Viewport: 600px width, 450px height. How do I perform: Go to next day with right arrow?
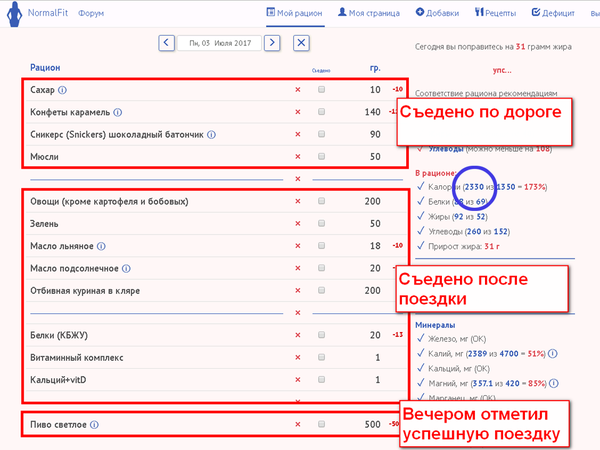(x=272, y=43)
